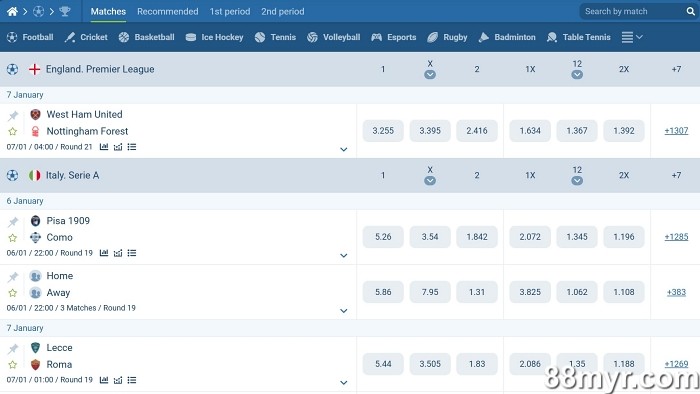The width and height of the screenshot is (700, 394).
Task: Switch to the Matches tab
Action: pos(108,12)
